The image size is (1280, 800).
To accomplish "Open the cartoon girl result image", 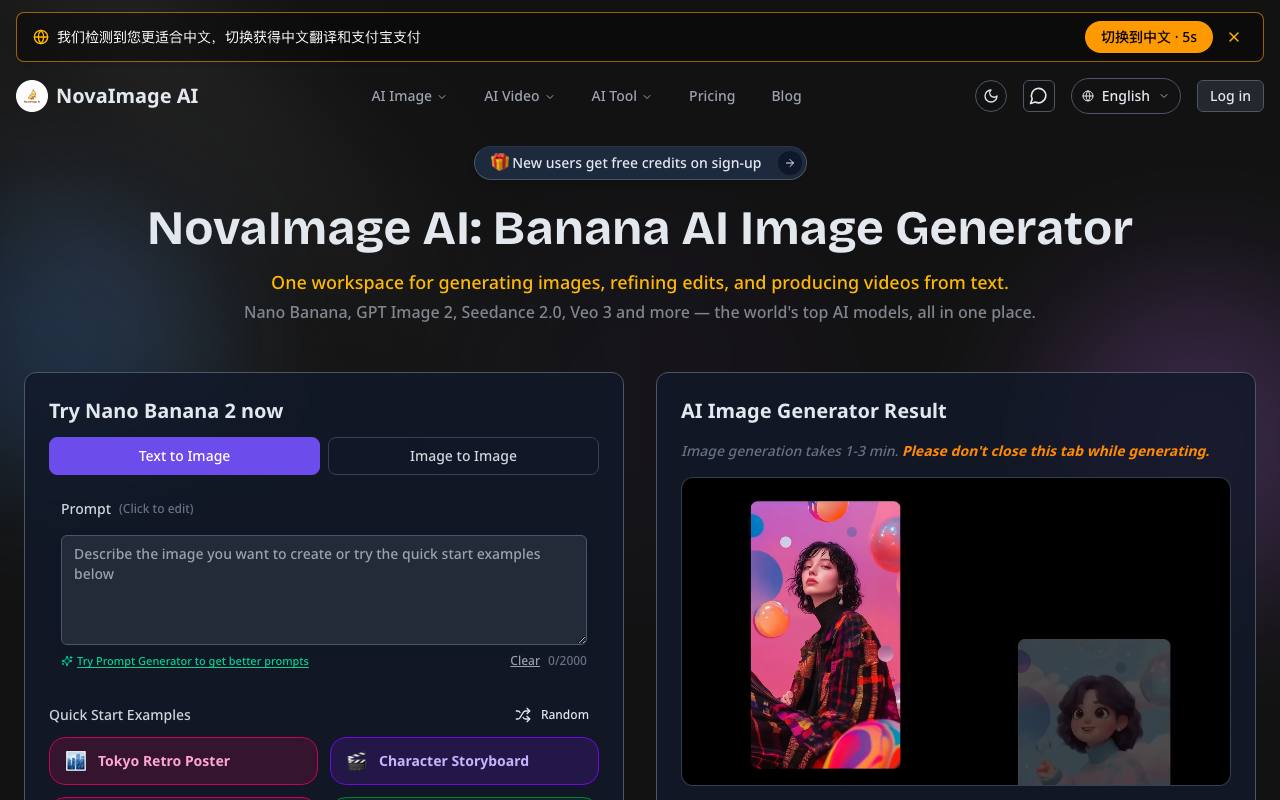I will (1094, 712).
